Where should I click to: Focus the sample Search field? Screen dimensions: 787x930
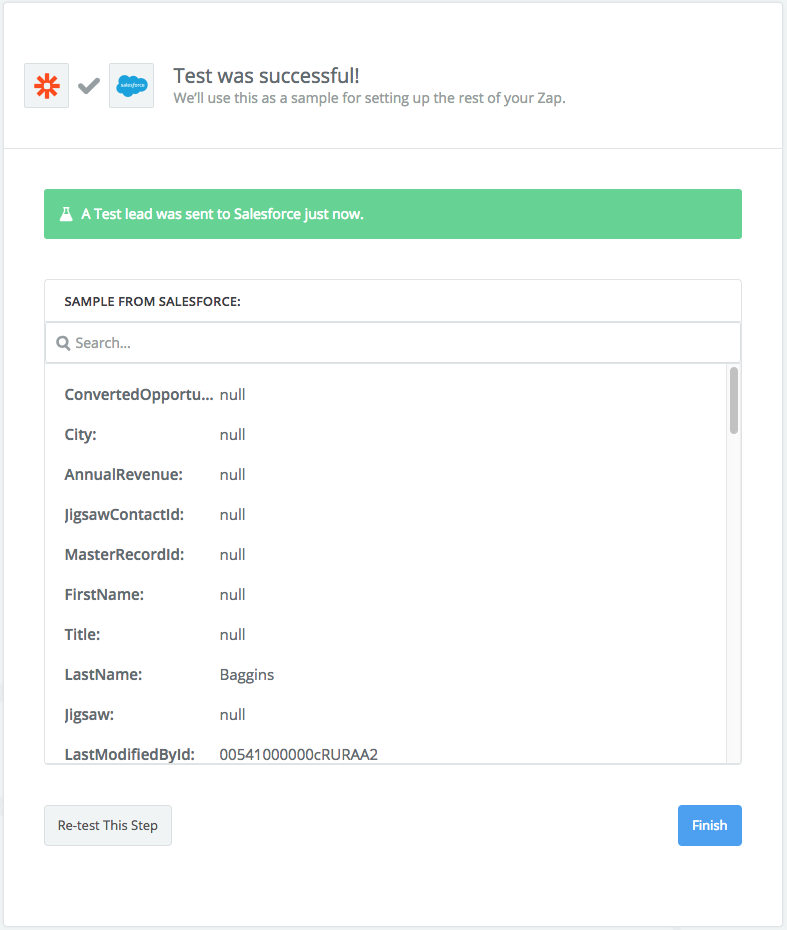(393, 343)
